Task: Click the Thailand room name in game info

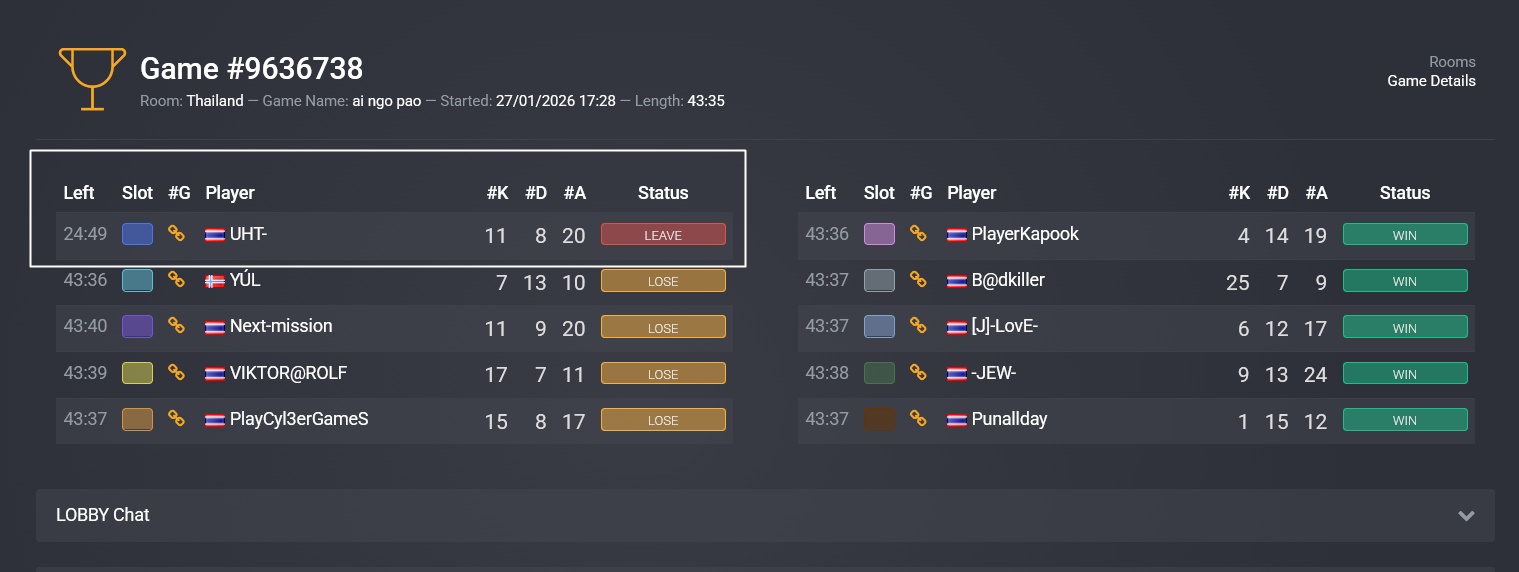Action: tap(215, 101)
